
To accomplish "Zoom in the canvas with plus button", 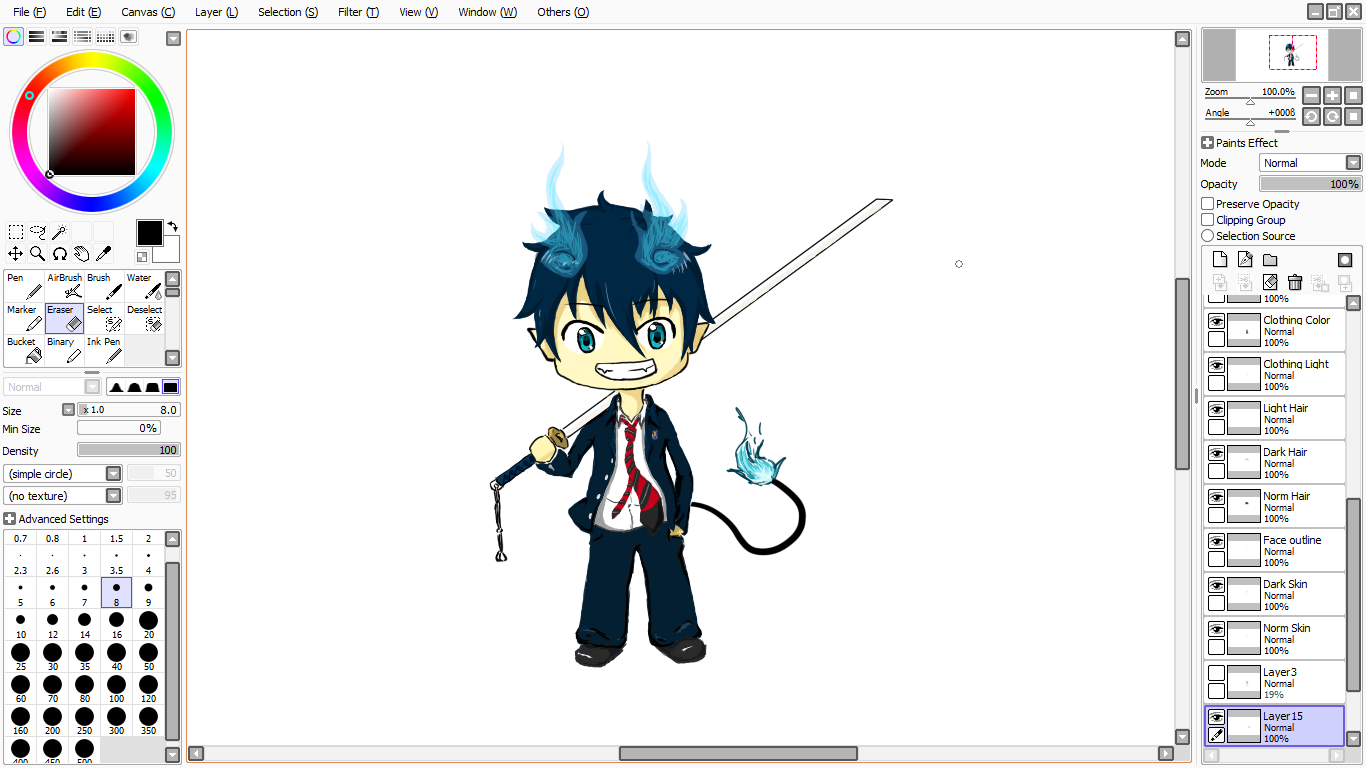I will (x=1332, y=95).
